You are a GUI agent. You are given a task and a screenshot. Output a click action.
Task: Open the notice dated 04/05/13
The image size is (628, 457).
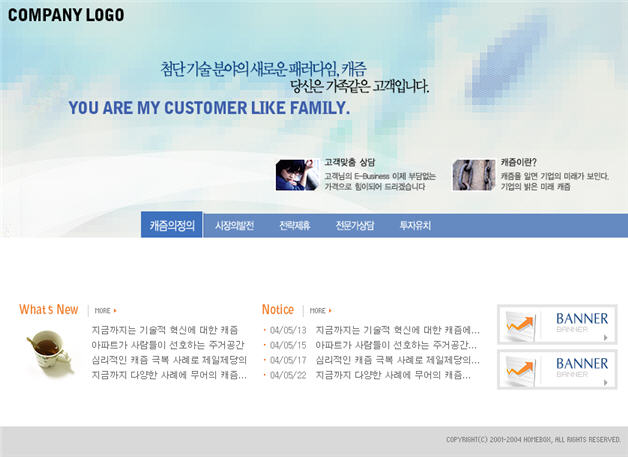[398, 330]
